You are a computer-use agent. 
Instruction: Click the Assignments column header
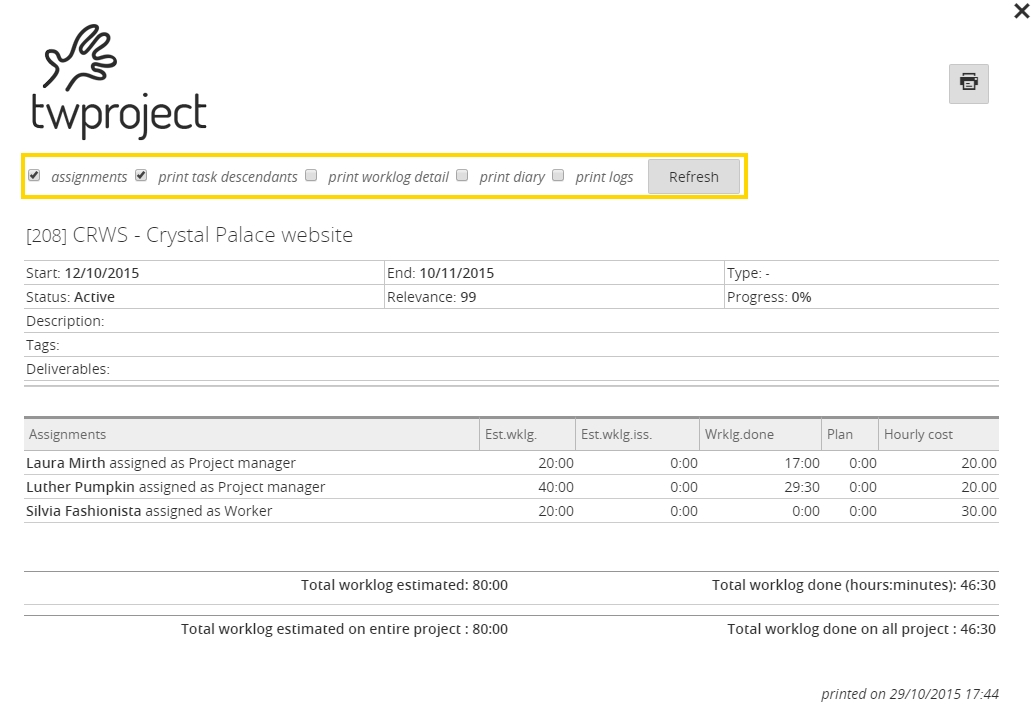(x=68, y=434)
